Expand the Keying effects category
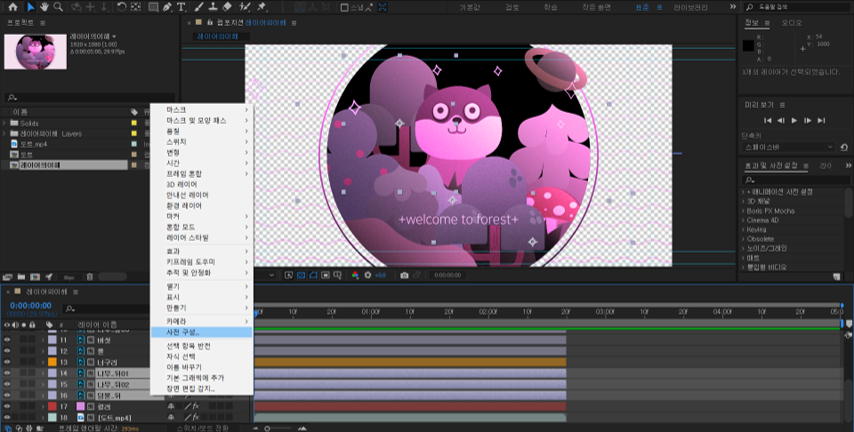854x432 pixels. point(743,229)
